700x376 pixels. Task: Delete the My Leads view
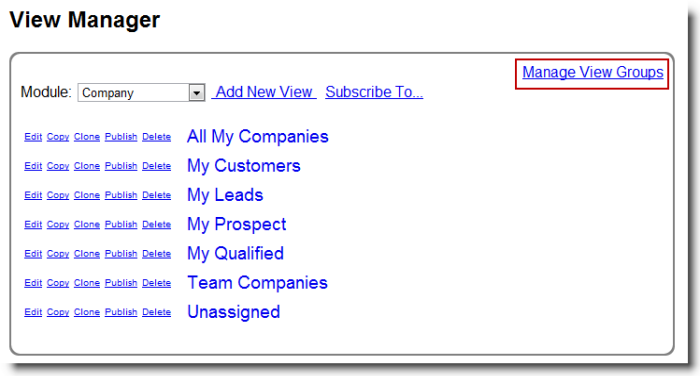(156, 196)
